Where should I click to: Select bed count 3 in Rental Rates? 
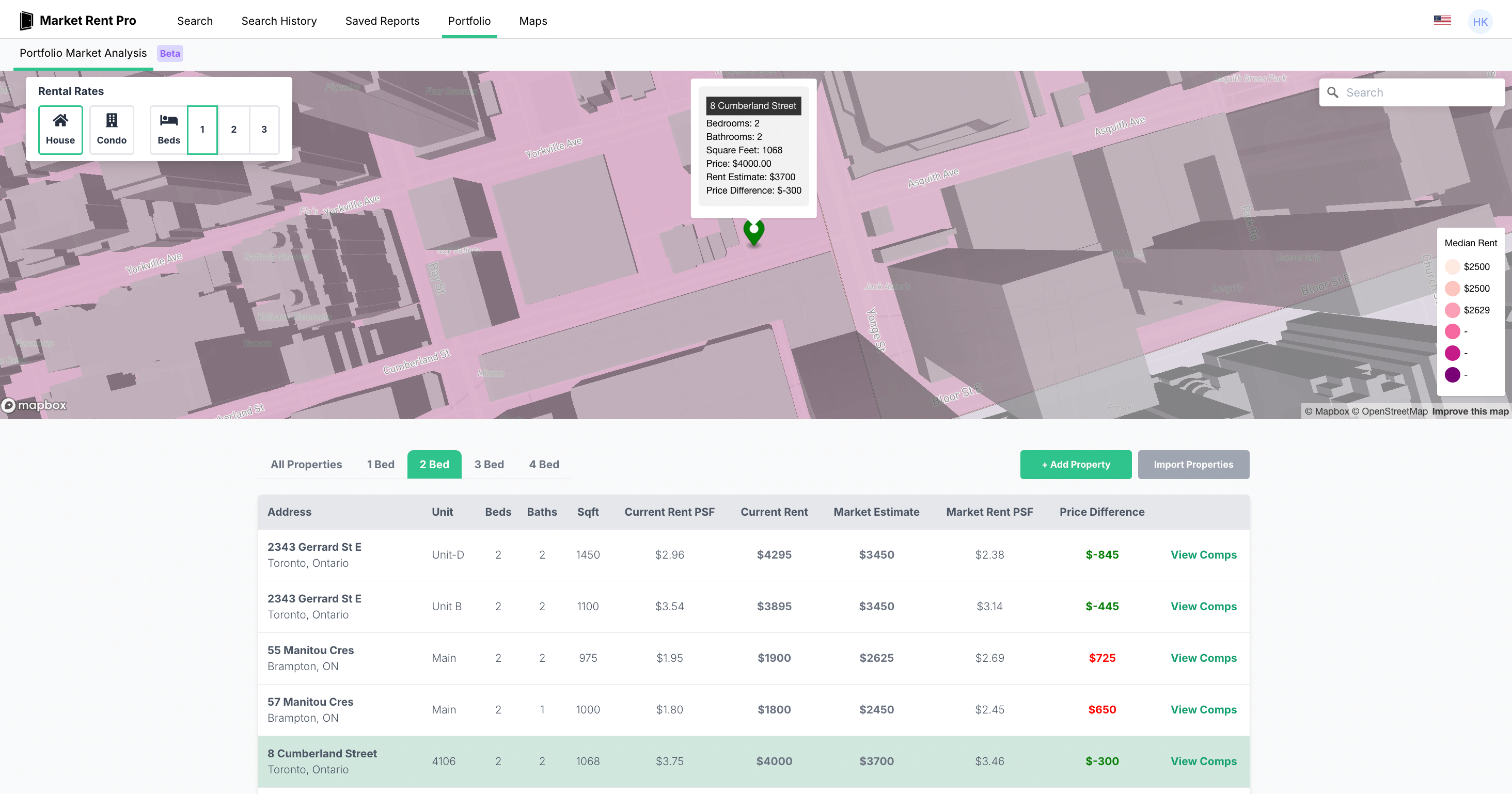point(264,130)
